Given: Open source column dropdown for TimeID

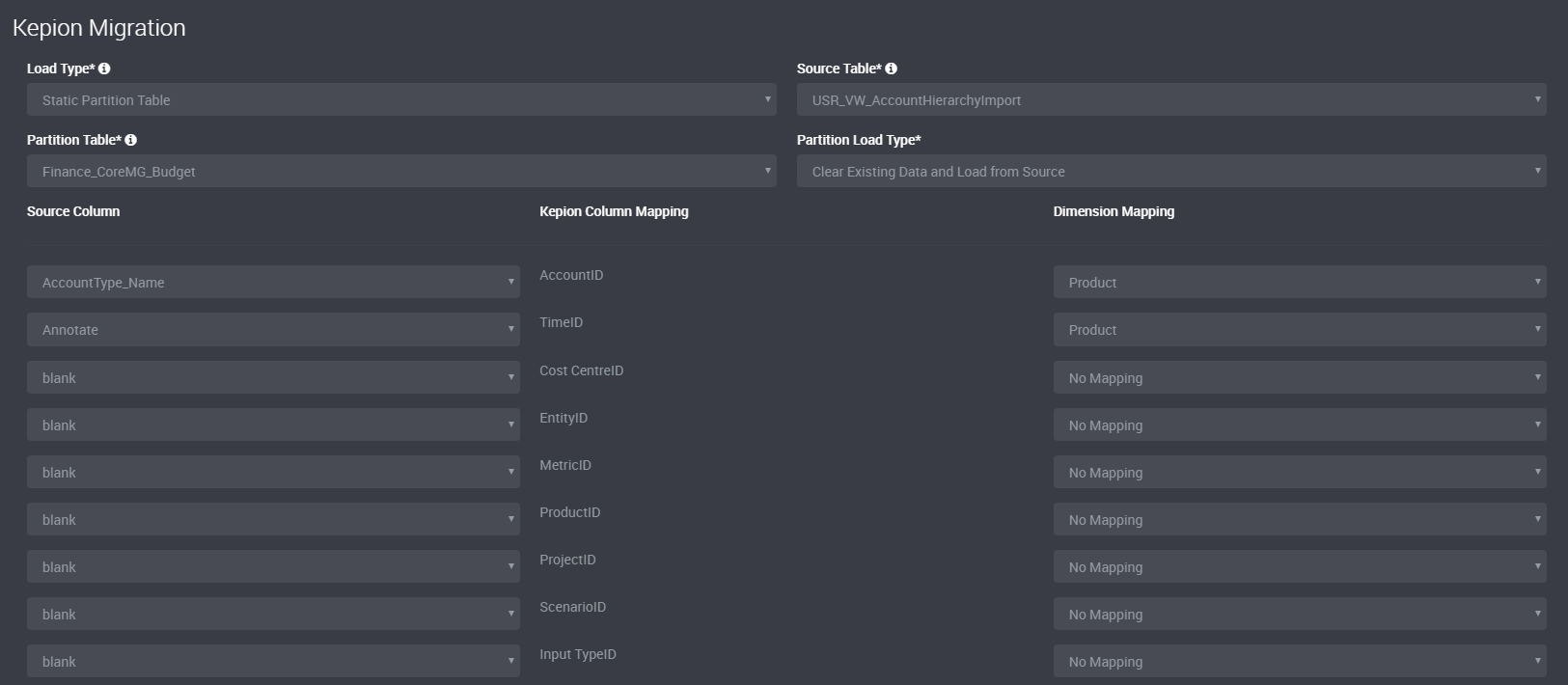Looking at the screenshot, I should point(273,329).
